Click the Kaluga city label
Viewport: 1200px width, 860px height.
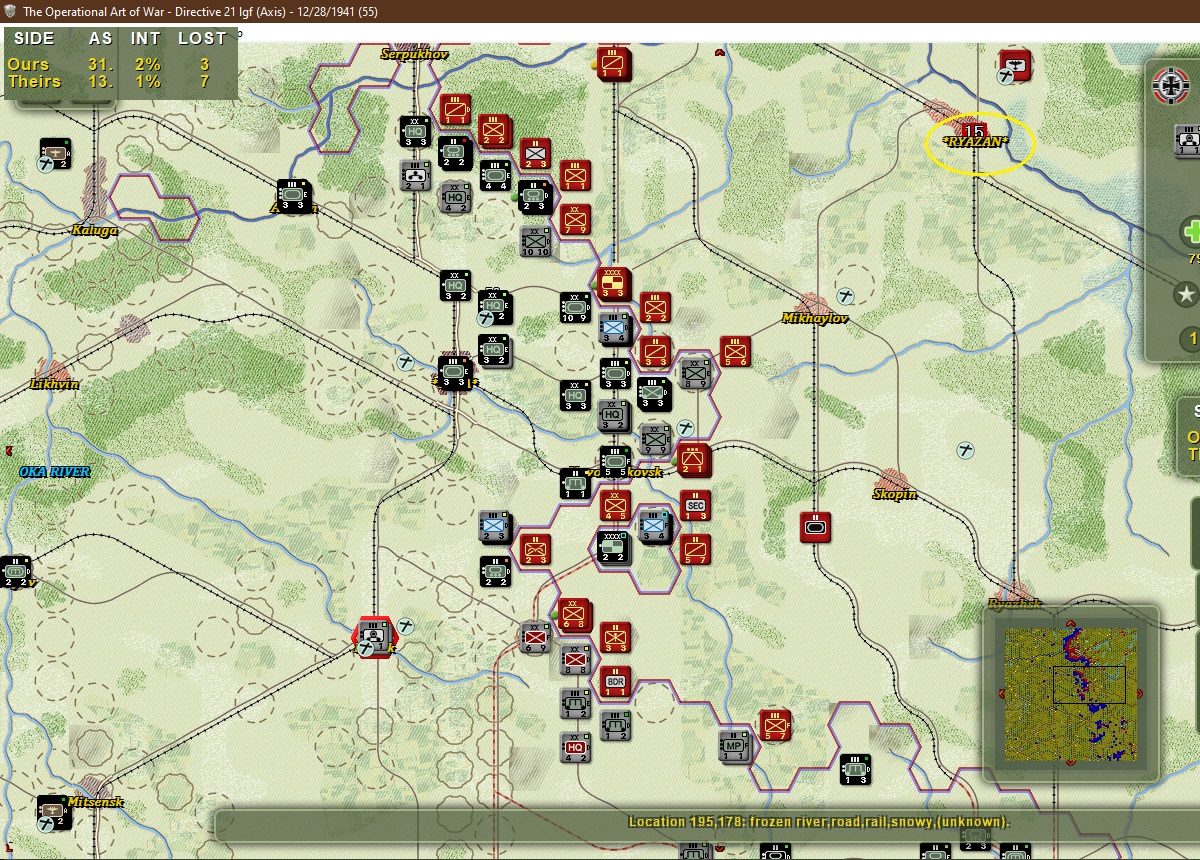pyautogui.click(x=95, y=230)
